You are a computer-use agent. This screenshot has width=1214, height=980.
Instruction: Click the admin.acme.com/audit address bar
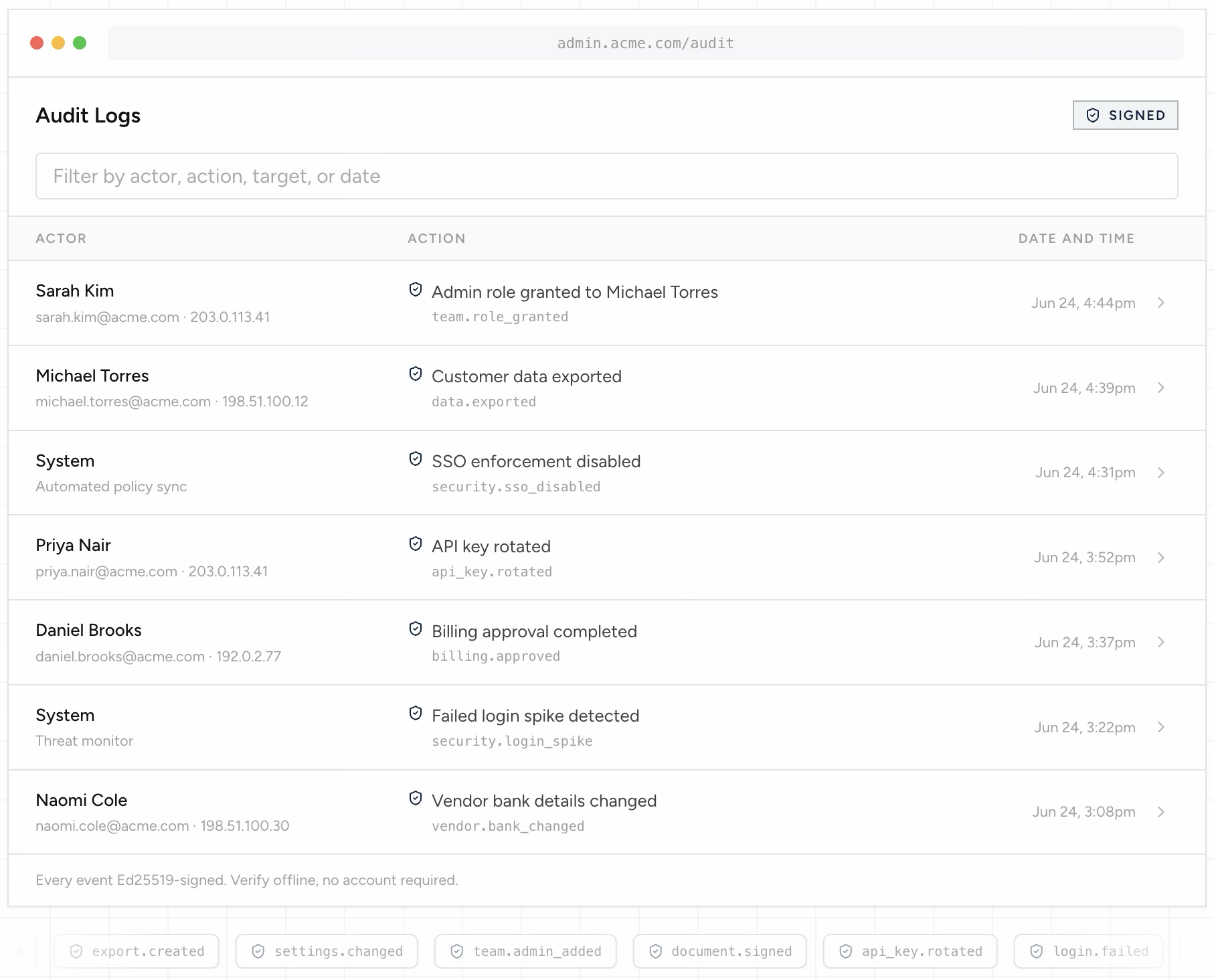pyautogui.click(x=646, y=43)
